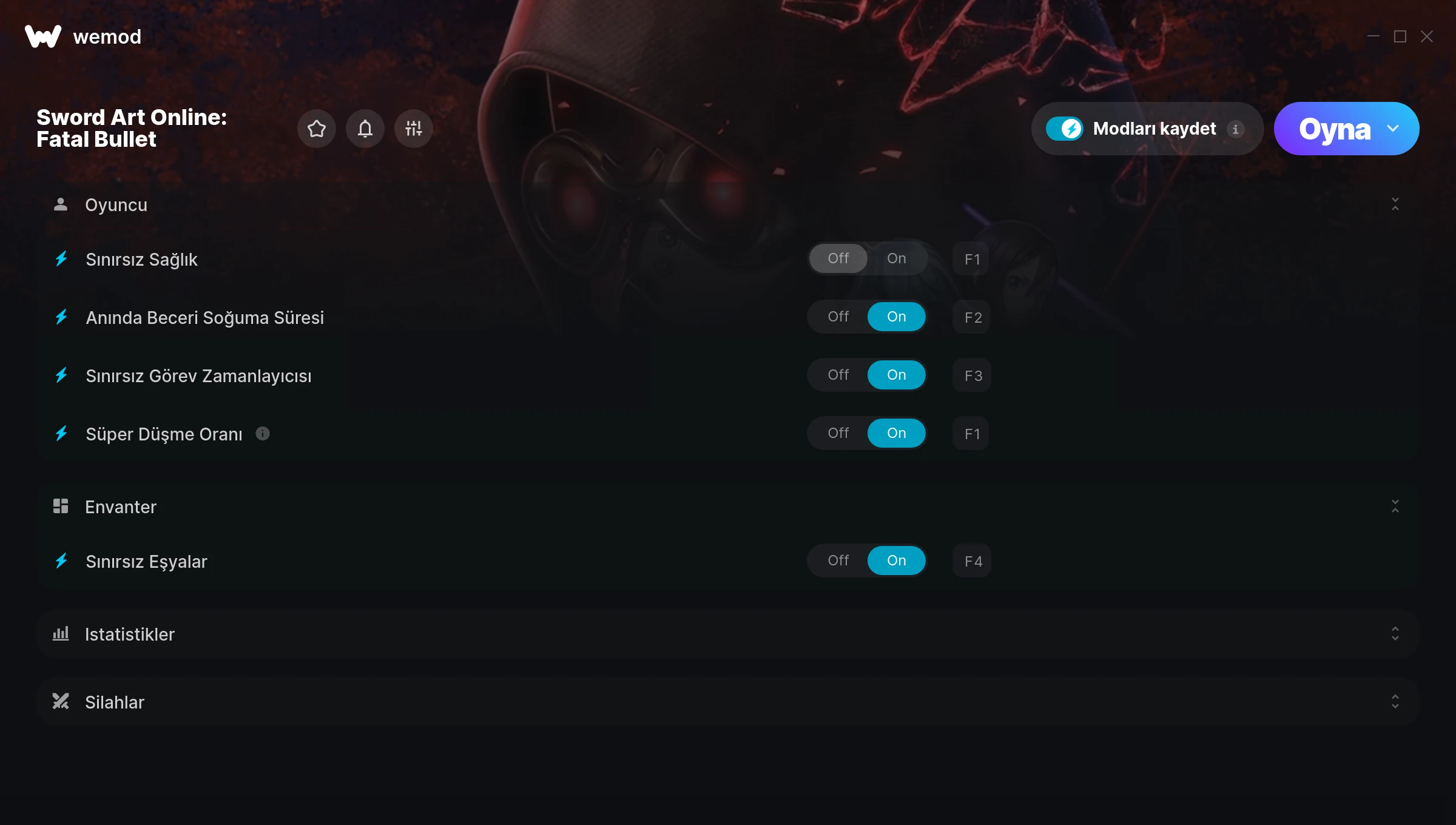Turn on Sınırsız Sağlık
This screenshot has width=1456, height=825.
click(x=896, y=258)
